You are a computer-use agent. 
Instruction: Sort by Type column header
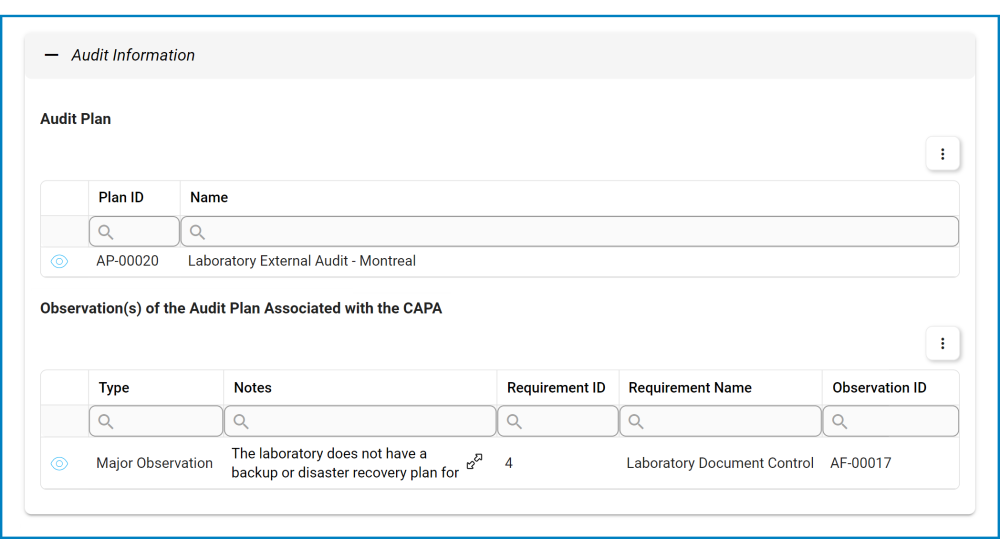click(114, 388)
